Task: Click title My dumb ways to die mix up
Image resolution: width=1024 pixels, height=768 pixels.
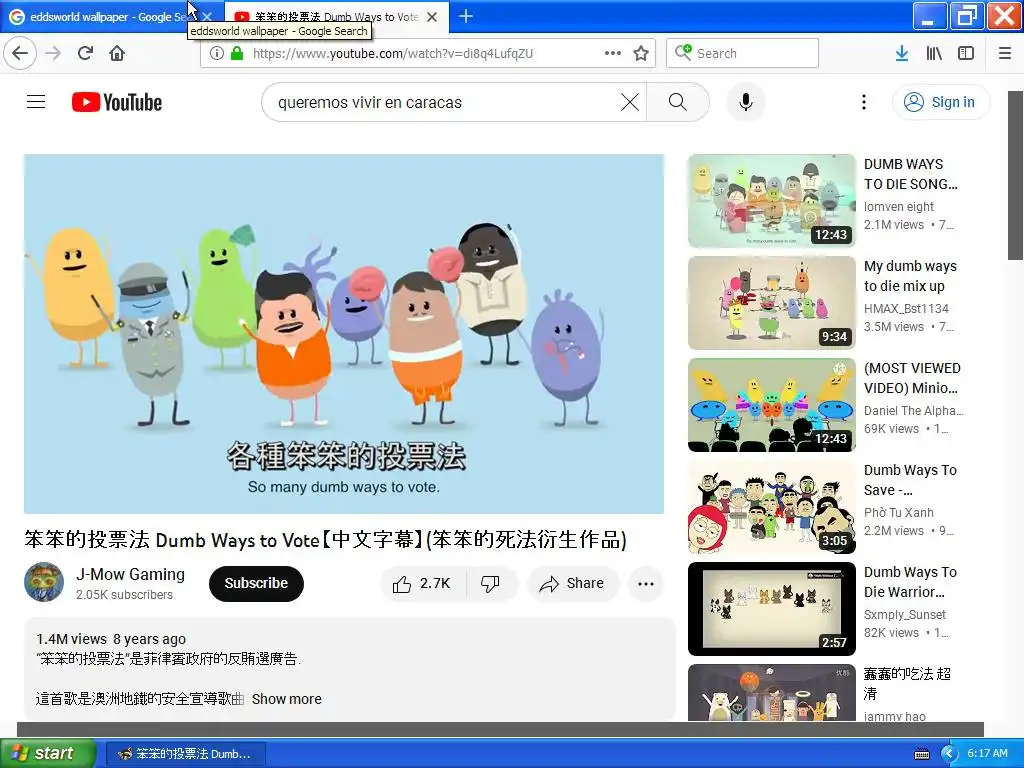Action: pos(910,276)
